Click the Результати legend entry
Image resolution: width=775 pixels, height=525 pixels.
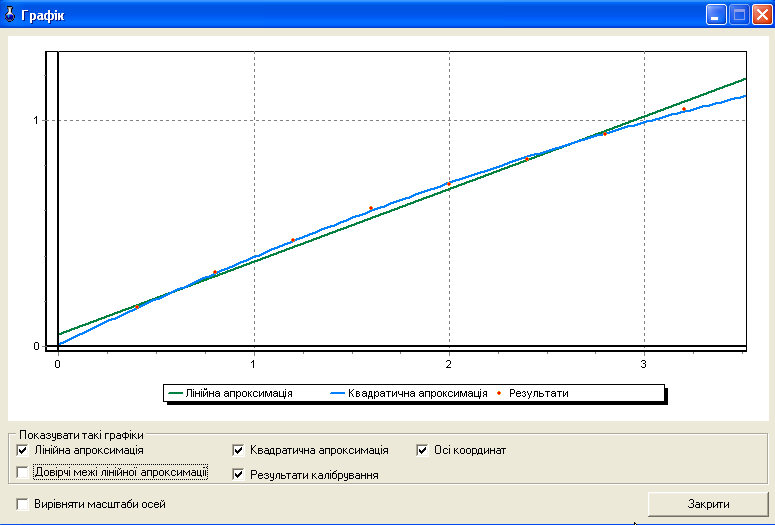pyautogui.click(x=533, y=394)
